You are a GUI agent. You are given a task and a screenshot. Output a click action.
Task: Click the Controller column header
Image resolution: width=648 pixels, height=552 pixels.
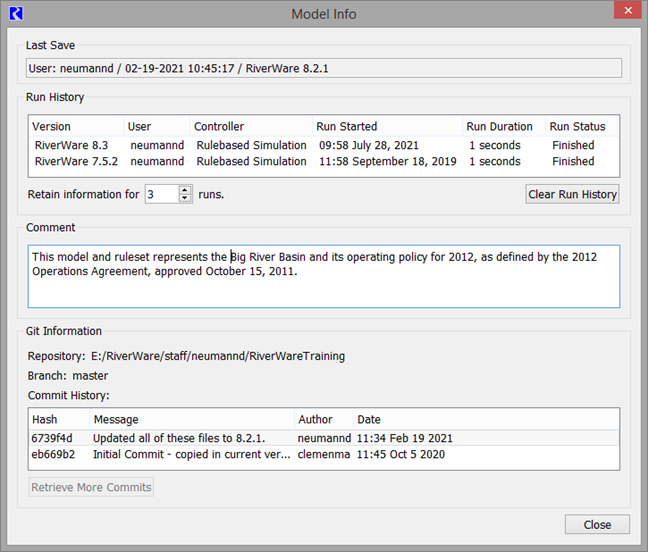(x=250, y=127)
